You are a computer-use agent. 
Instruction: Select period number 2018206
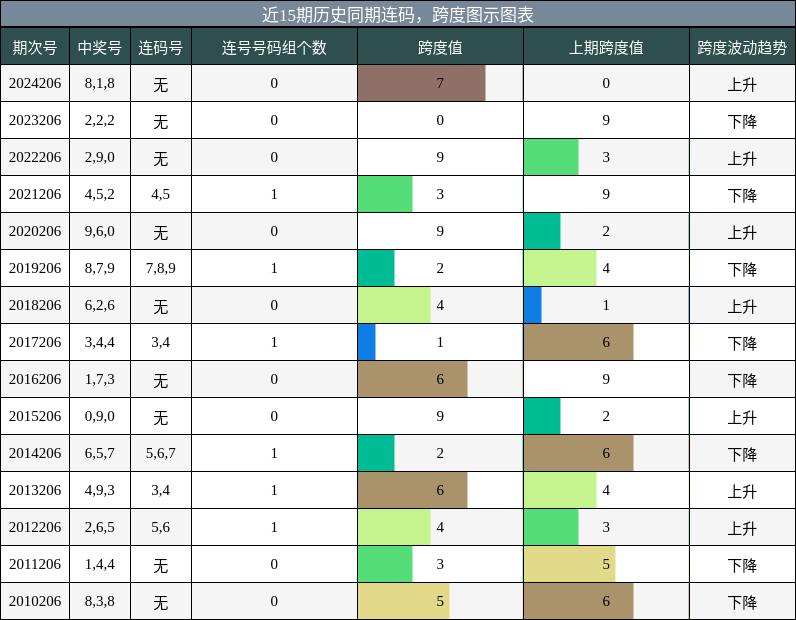point(35,305)
